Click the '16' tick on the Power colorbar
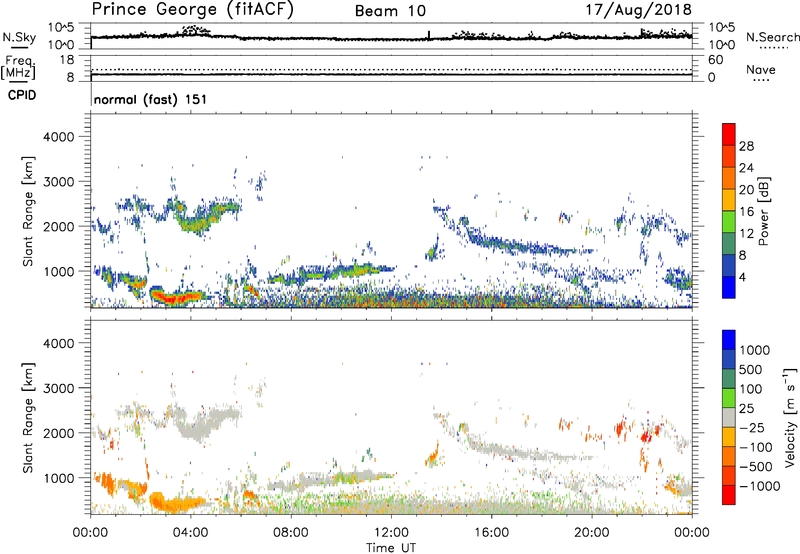 [746, 212]
